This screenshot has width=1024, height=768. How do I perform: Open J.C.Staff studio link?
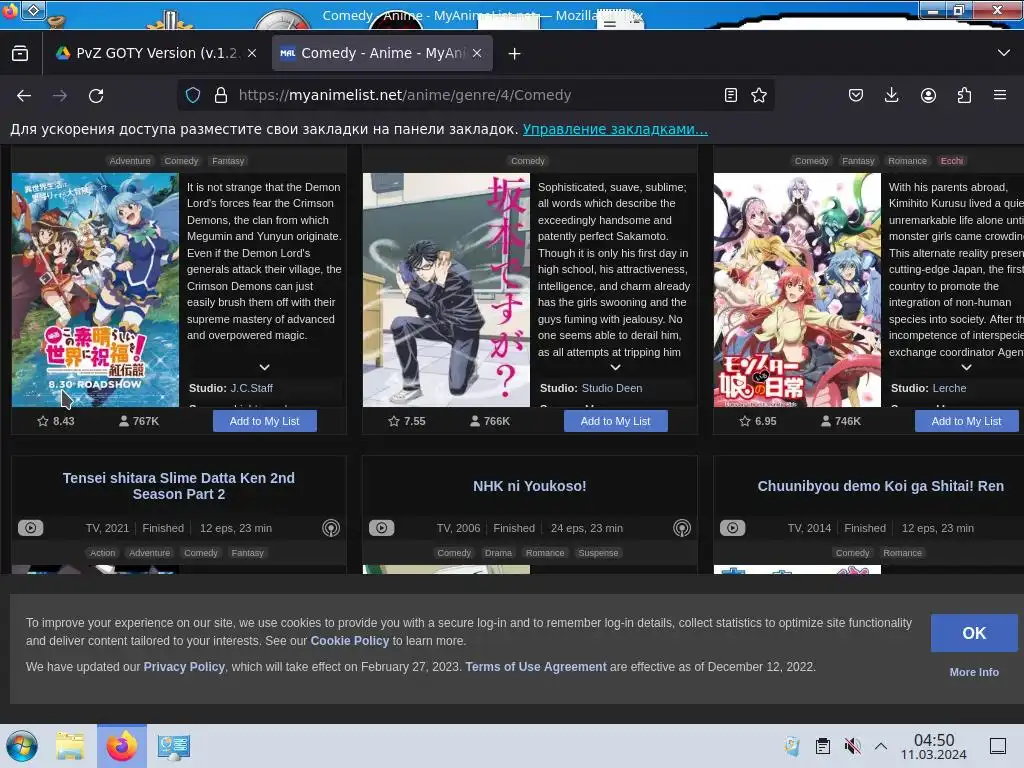[x=251, y=388]
